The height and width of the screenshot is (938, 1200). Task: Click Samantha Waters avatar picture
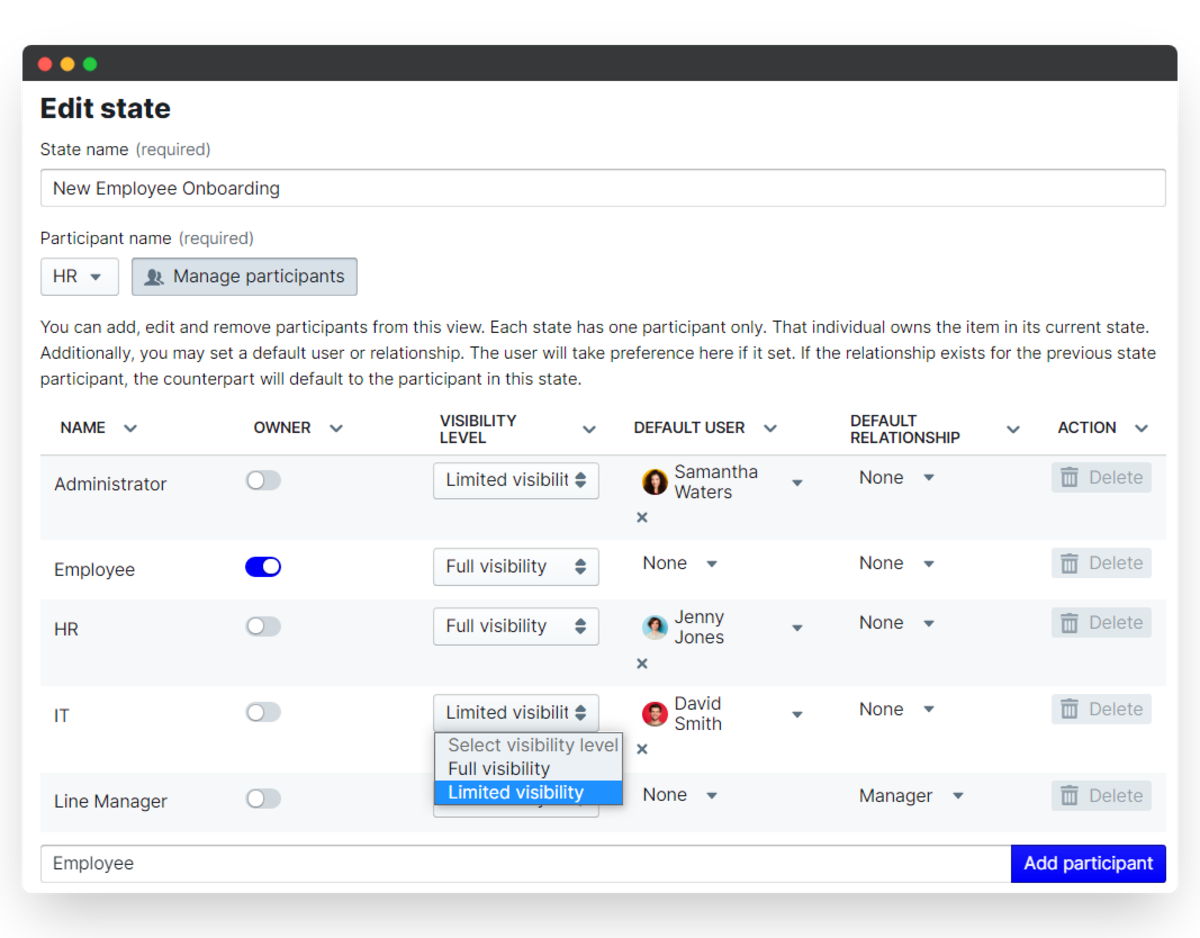click(x=655, y=482)
